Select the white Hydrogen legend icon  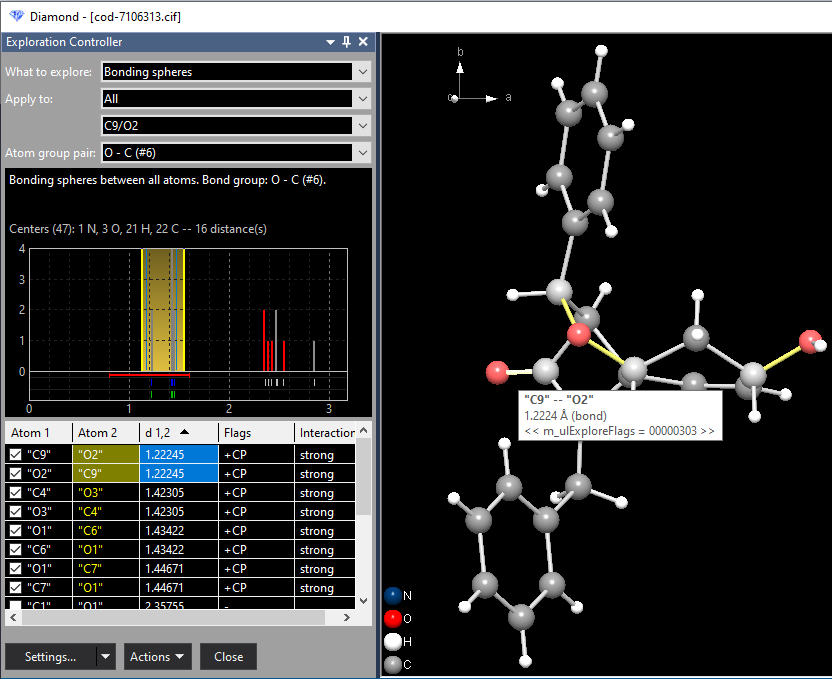point(390,641)
